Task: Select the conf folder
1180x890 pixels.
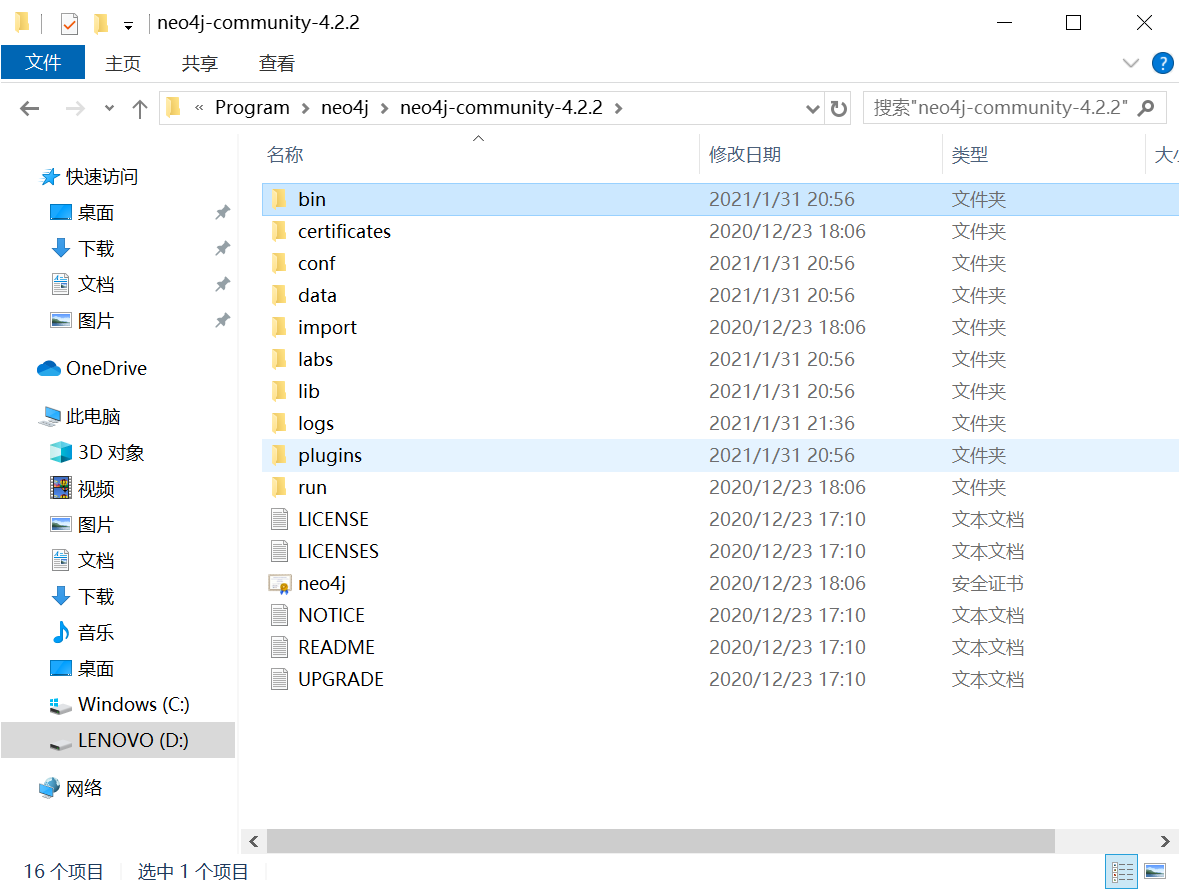Action: (x=719, y=263)
